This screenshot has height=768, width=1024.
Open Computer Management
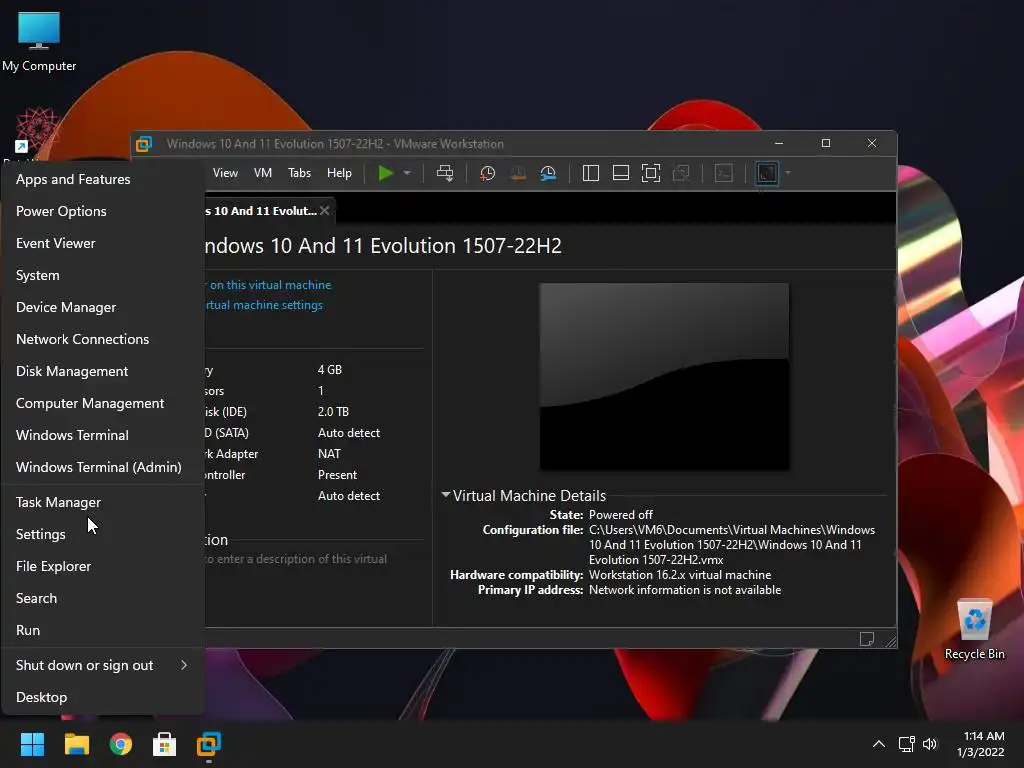(103, 403)
